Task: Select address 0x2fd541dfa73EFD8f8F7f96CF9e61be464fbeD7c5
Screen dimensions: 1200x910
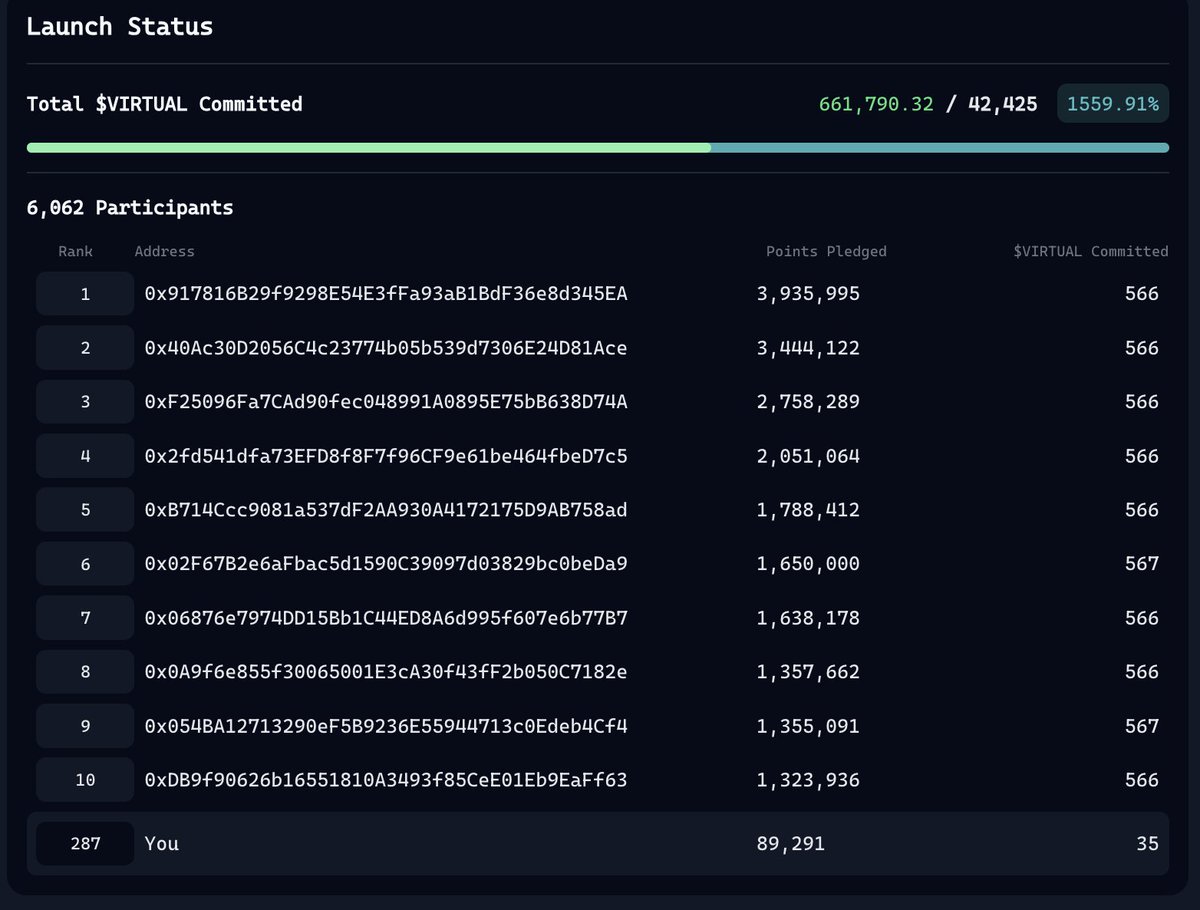Action: (386, 456)
